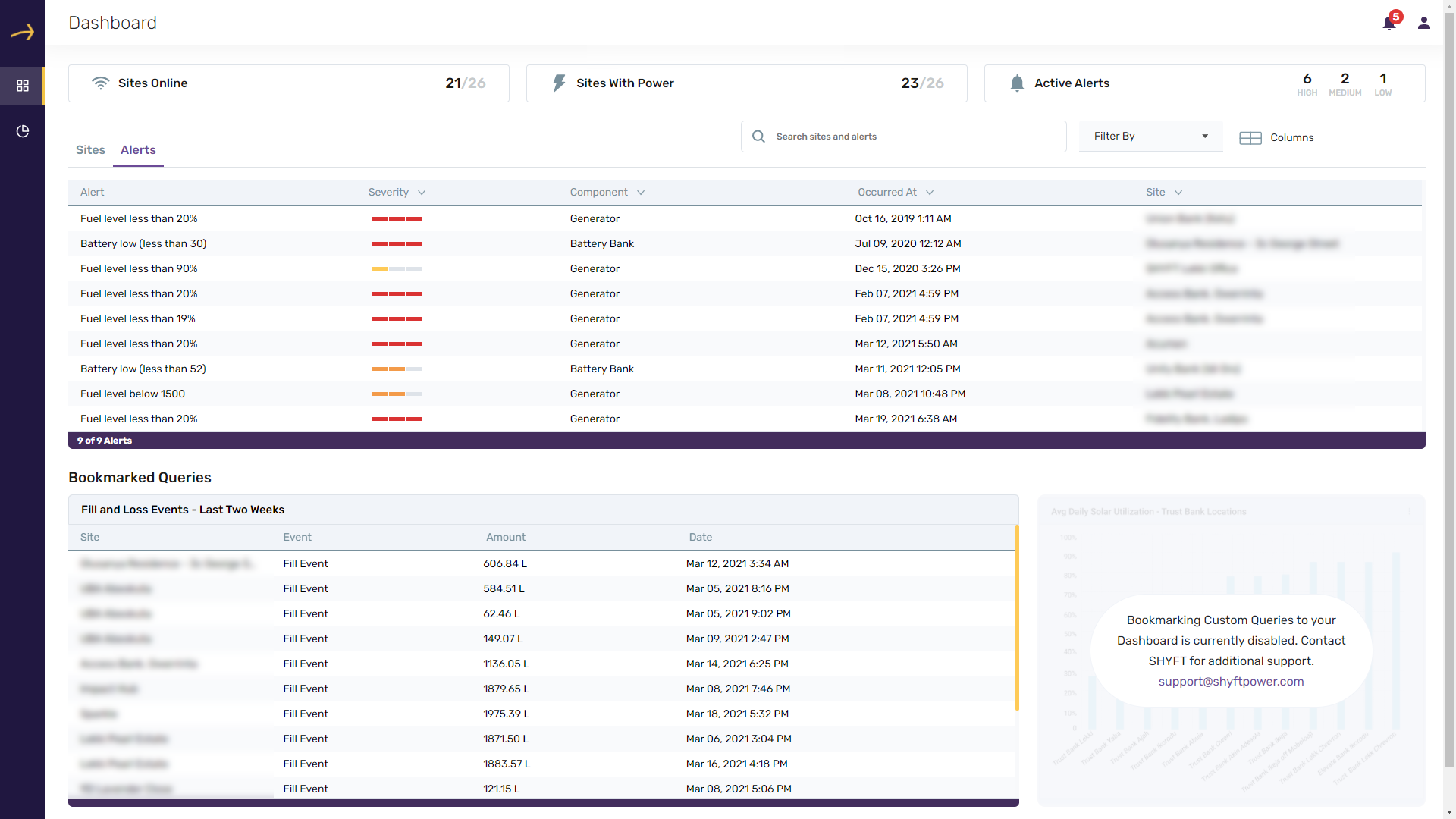Select the 1883.57 L fill event amount

pos(507,764)
